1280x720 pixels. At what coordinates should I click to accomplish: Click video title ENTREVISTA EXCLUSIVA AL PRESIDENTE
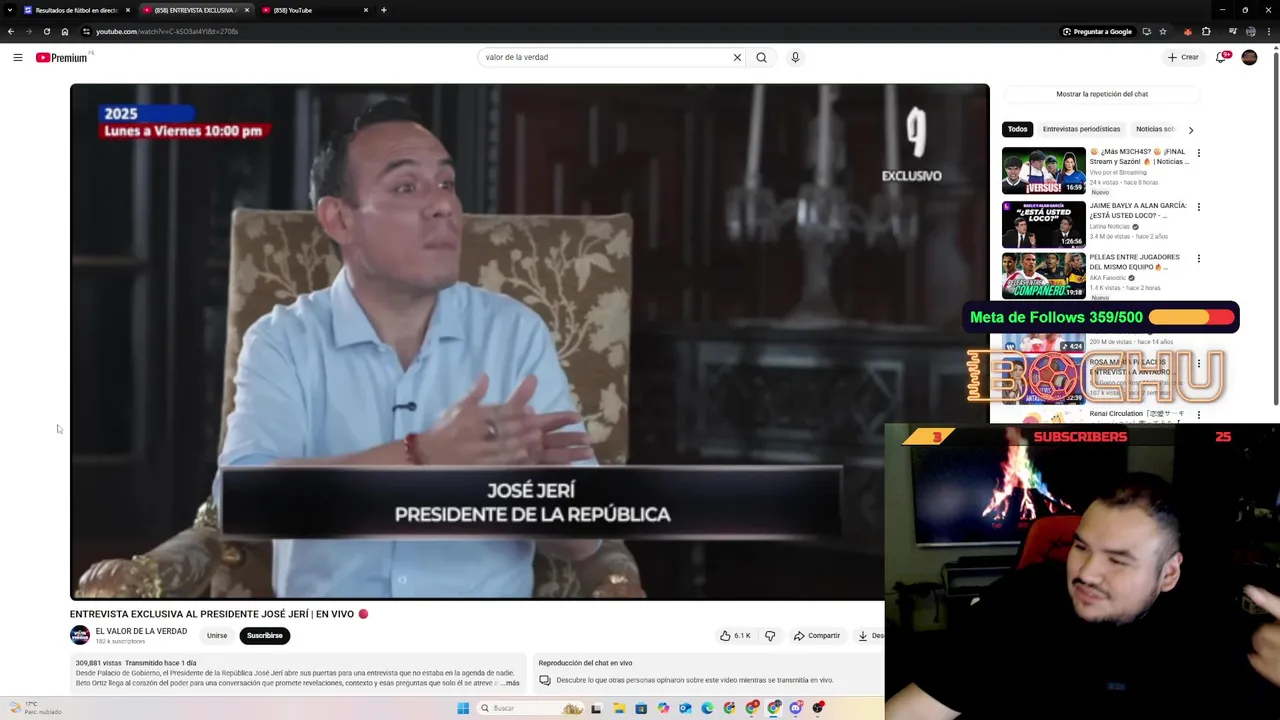click(212, 614)
